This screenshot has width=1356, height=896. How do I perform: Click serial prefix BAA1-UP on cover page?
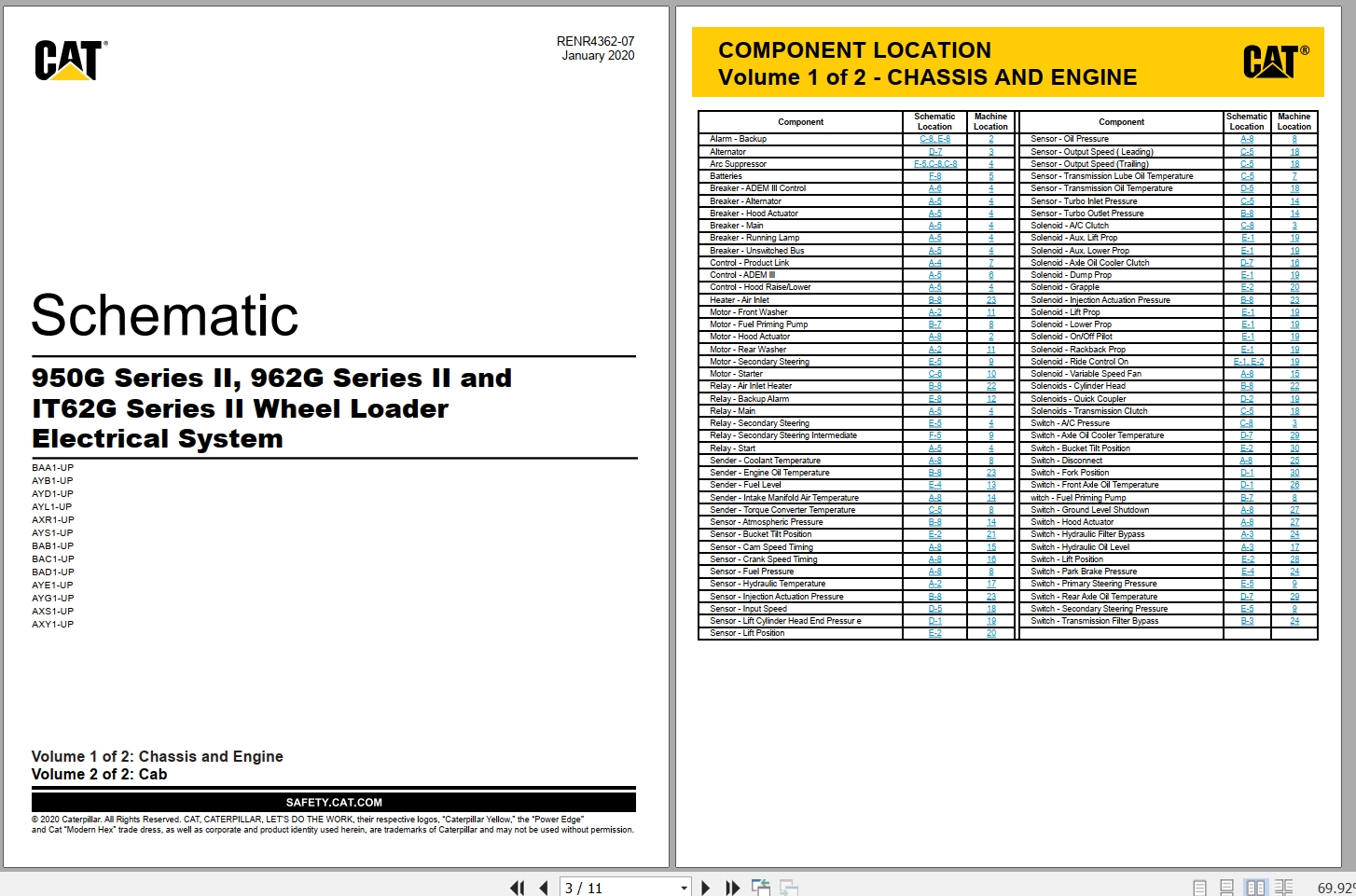tap(52, 468)
